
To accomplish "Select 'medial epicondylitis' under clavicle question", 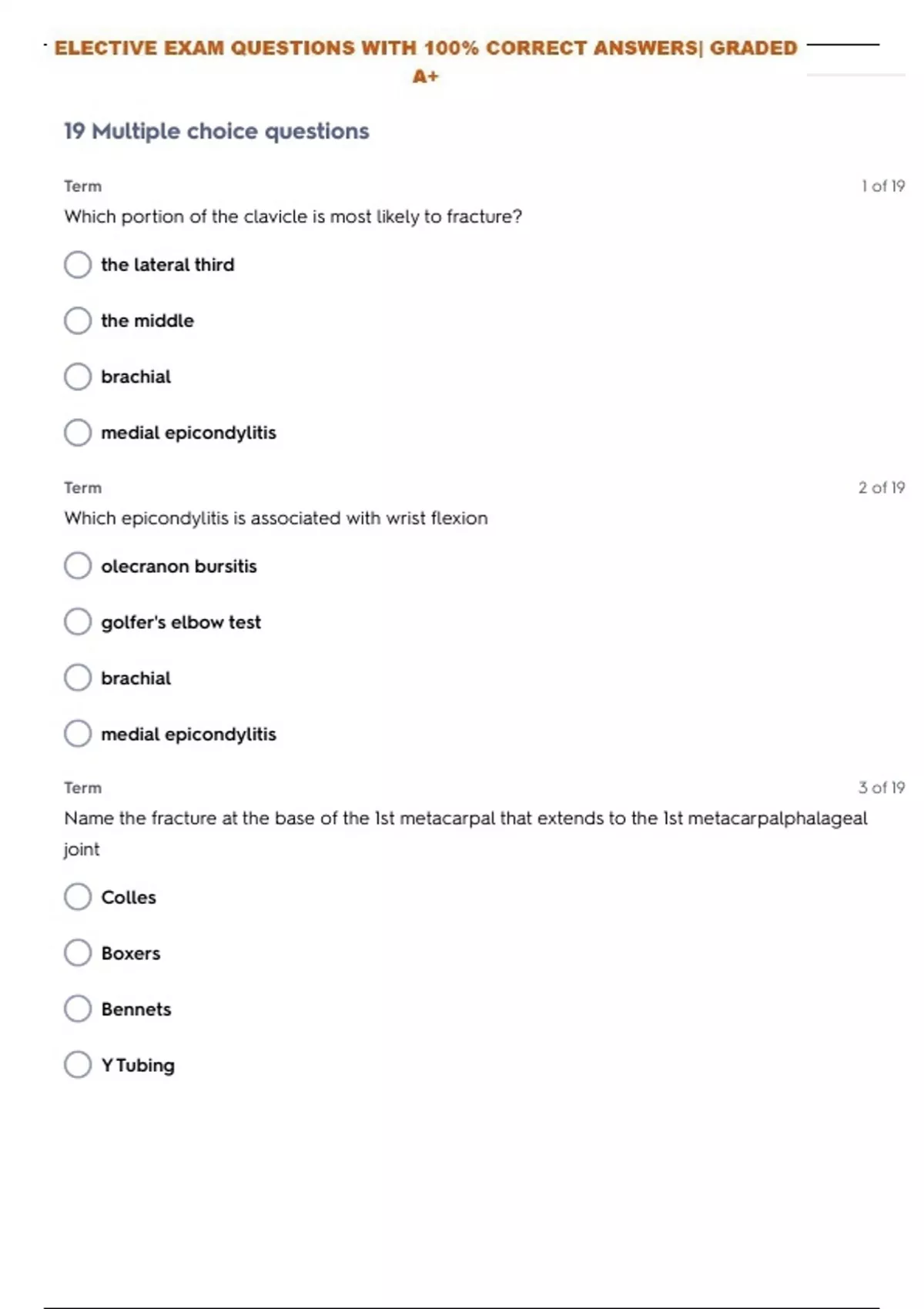I will pos(78,433).
